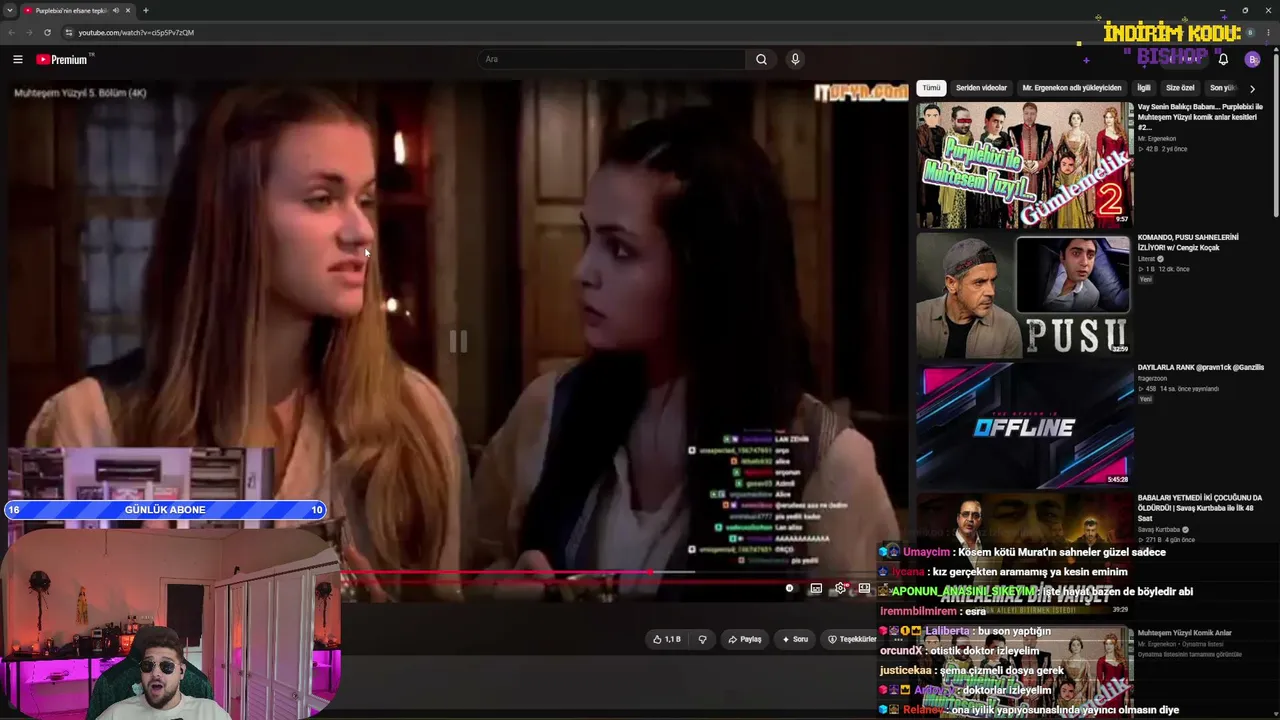Close the Purplebixi YouTube tab
This screenshot has height=720, width=1280.
[x=129, y=11]
